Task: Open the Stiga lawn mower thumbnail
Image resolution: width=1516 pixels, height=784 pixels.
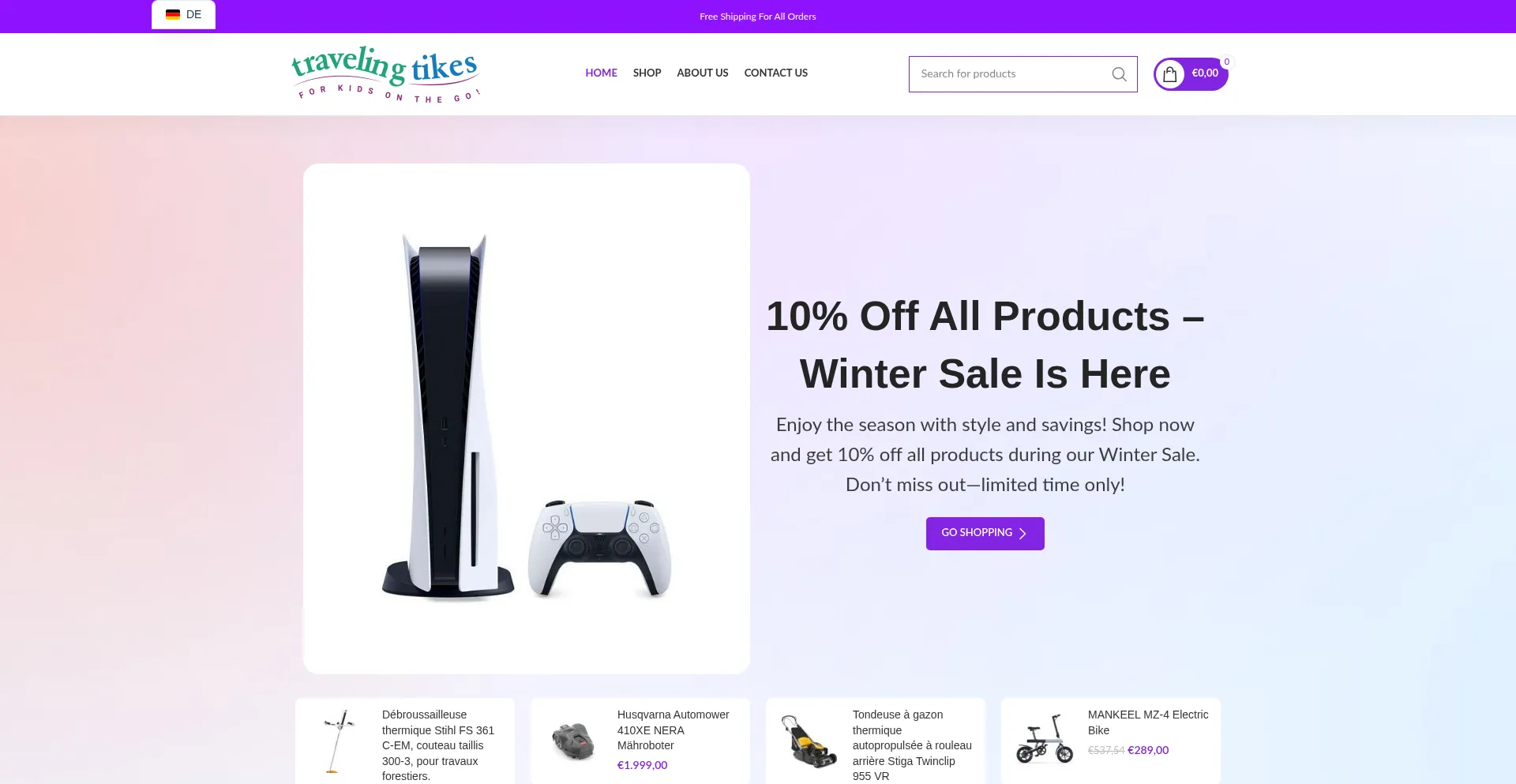Action: [x=809, y=741]
